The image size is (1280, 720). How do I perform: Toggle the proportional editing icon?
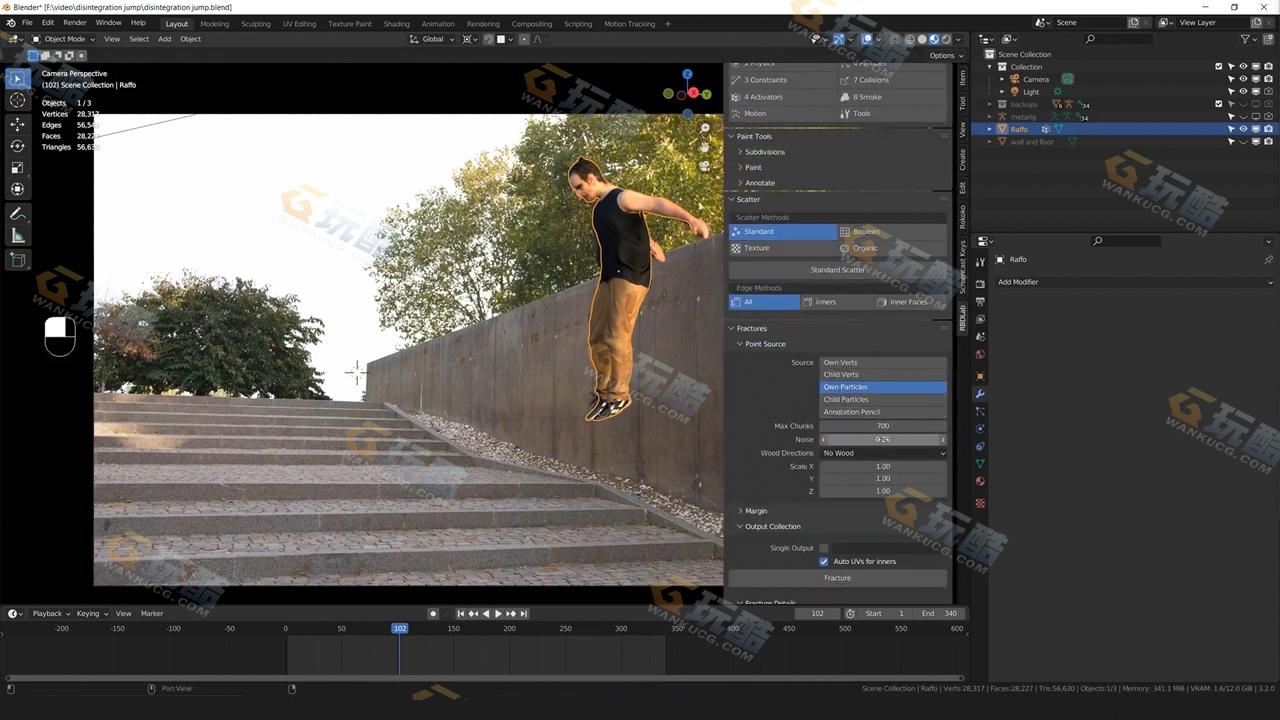[x=525, y=39]
